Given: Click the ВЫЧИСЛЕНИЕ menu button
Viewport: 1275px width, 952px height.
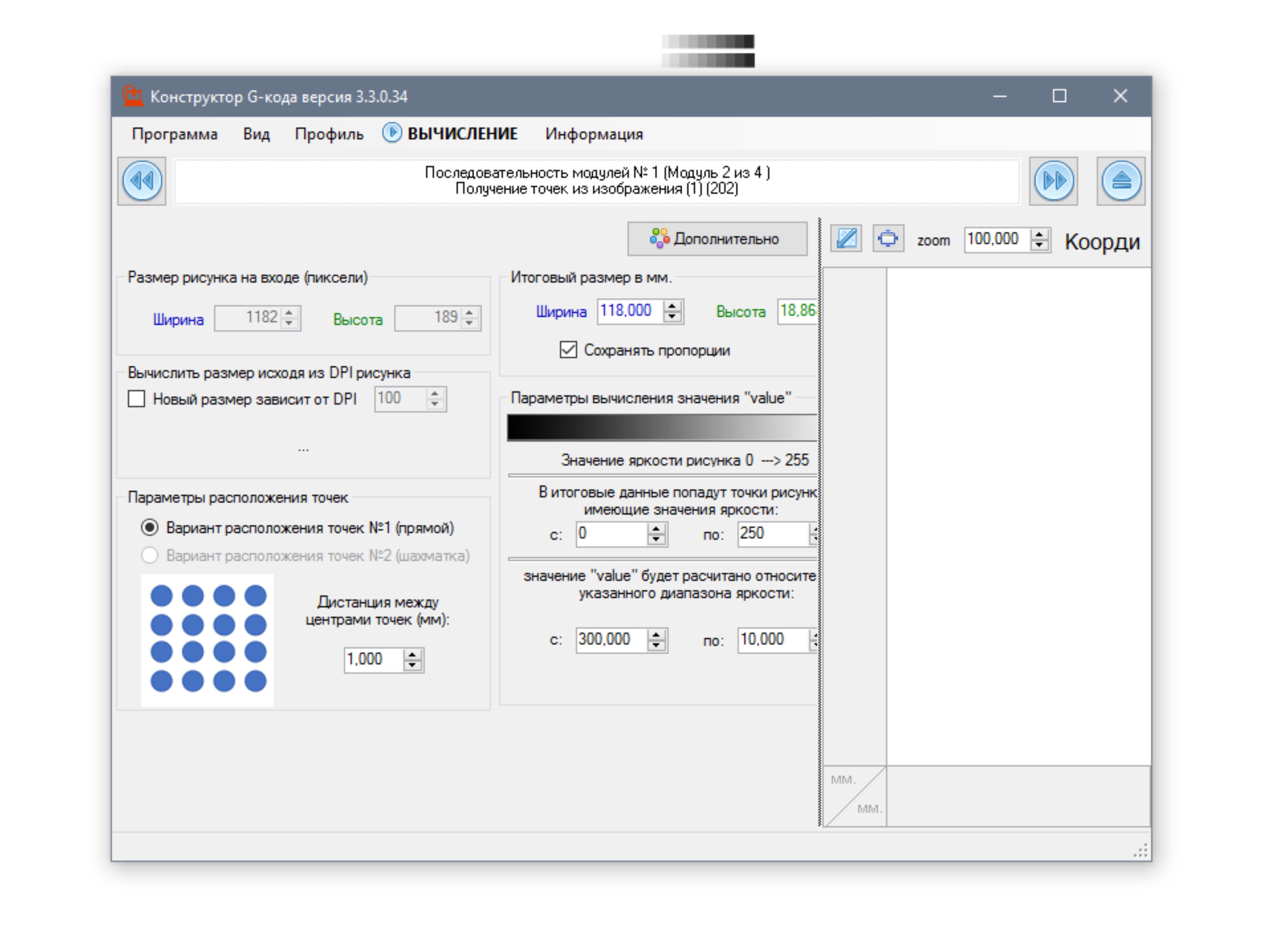Looking at the screenshot, I should [x=462, y=134].
